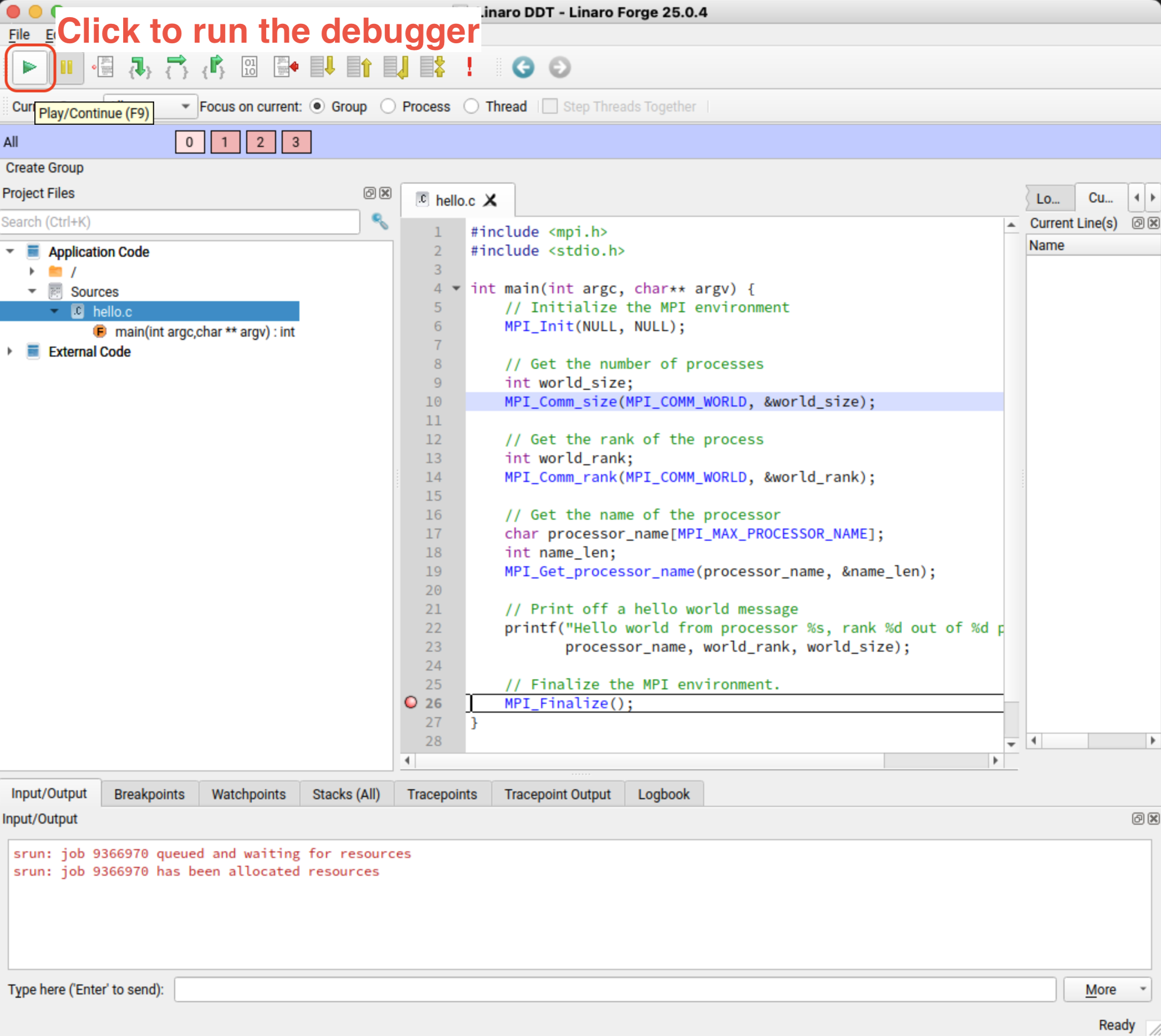The height and width of the screenshot is (1036, 1161).
Task: Click the Step Into green arrow icon
Action: (x=139, y=67)
